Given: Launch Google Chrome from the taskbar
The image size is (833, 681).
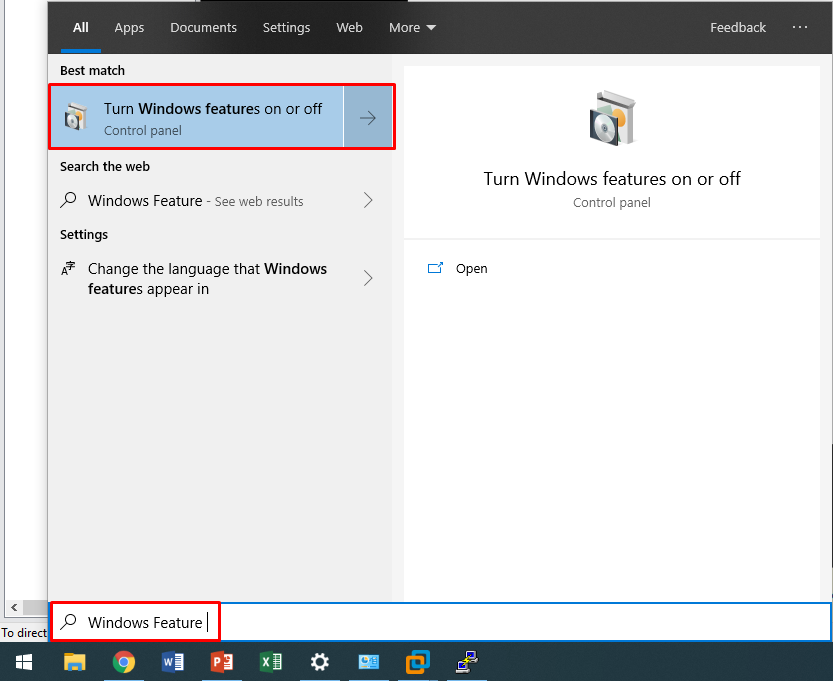Looking at the screenshot, I should coord(123,662).
